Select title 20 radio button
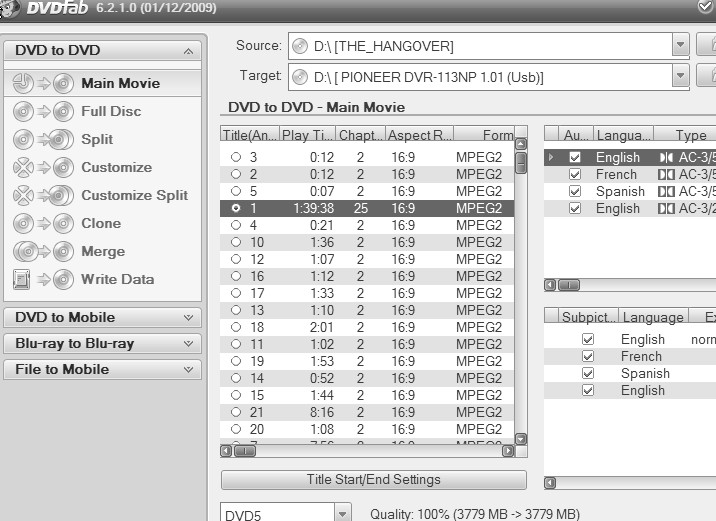 [x=236, y=429]
